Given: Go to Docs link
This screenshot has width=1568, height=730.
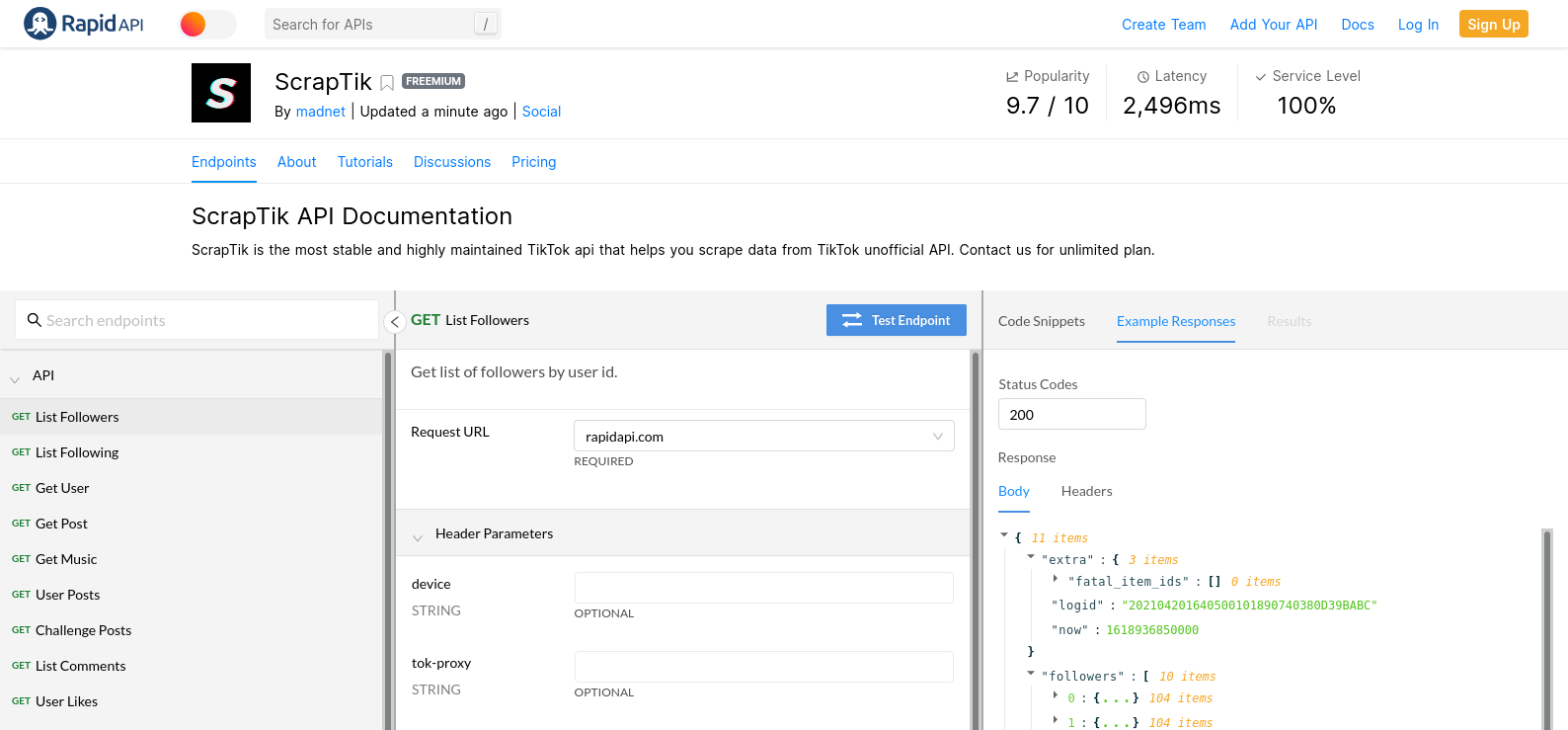Looking at the screenshot, I should (x=1358, y=25).
